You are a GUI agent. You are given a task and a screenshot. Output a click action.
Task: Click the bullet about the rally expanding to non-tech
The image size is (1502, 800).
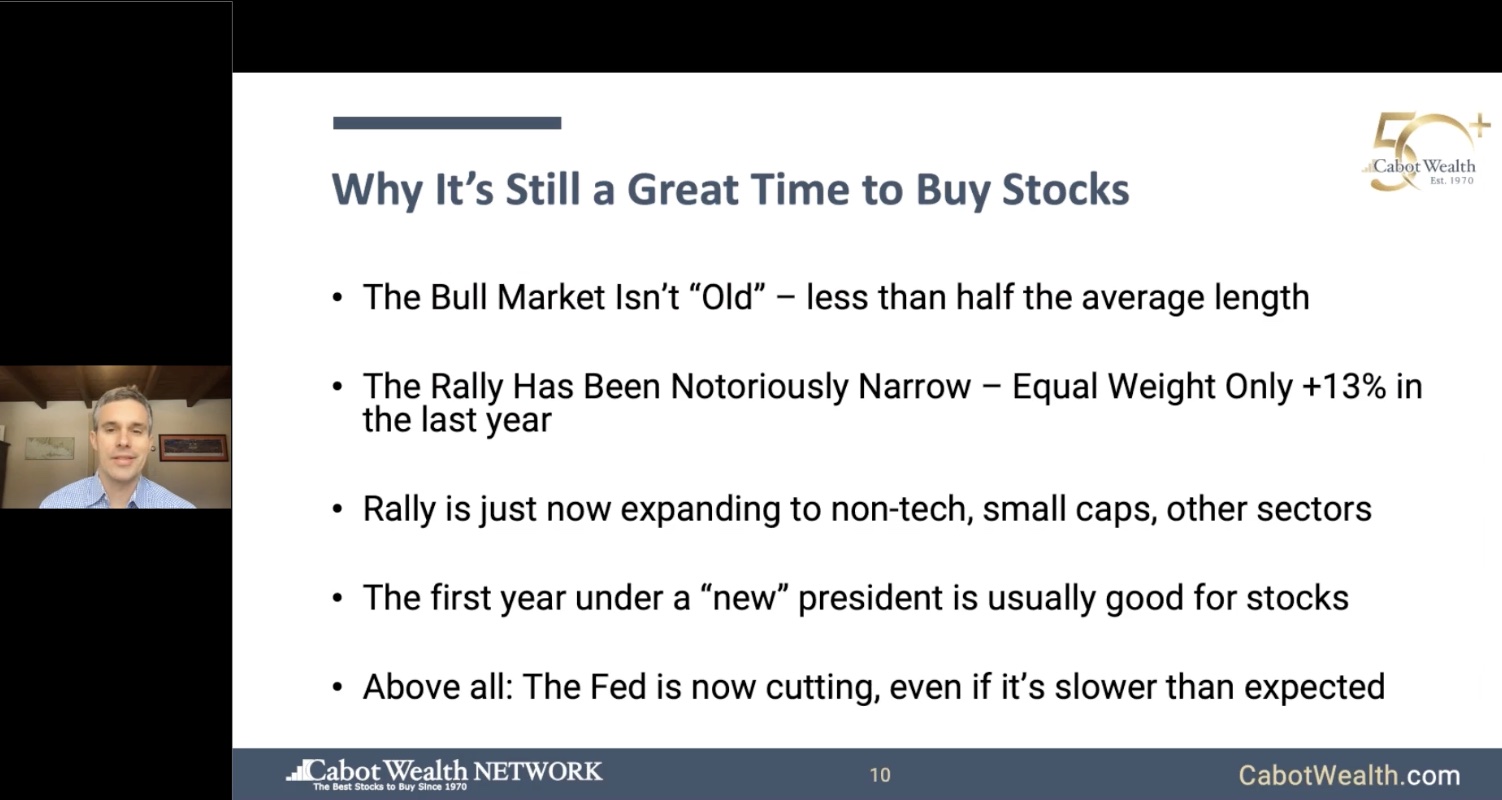coord(866,509)
